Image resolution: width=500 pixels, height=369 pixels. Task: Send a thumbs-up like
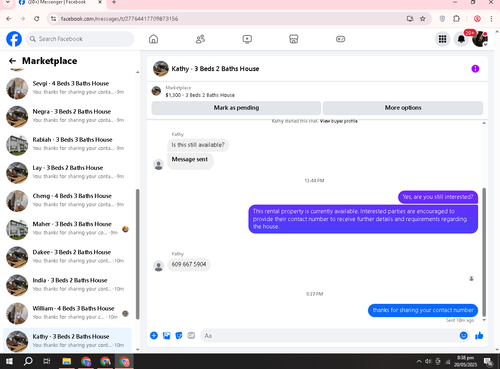(479, 335)
